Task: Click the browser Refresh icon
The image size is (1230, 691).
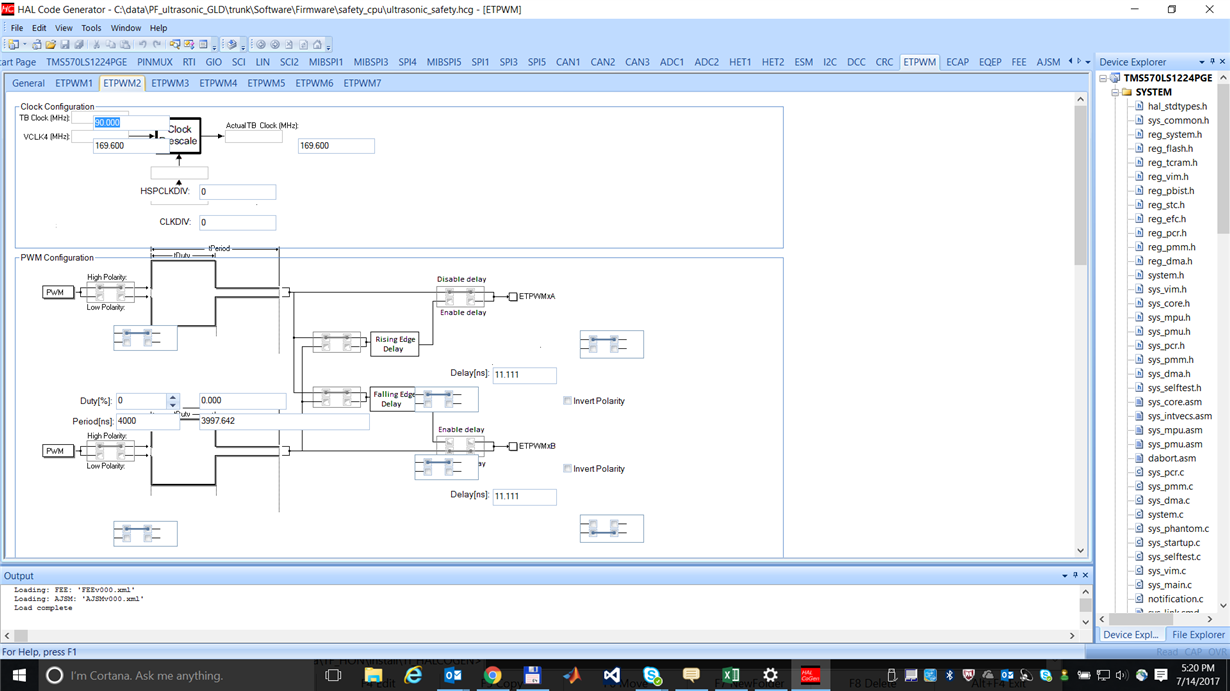Action: tap(303, 44)
